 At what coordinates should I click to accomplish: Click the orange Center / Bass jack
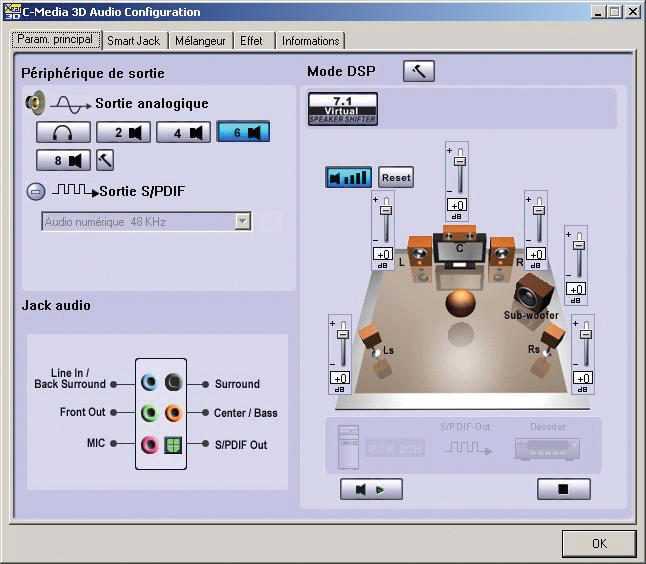pyautogui.click(x=173, y=413)
